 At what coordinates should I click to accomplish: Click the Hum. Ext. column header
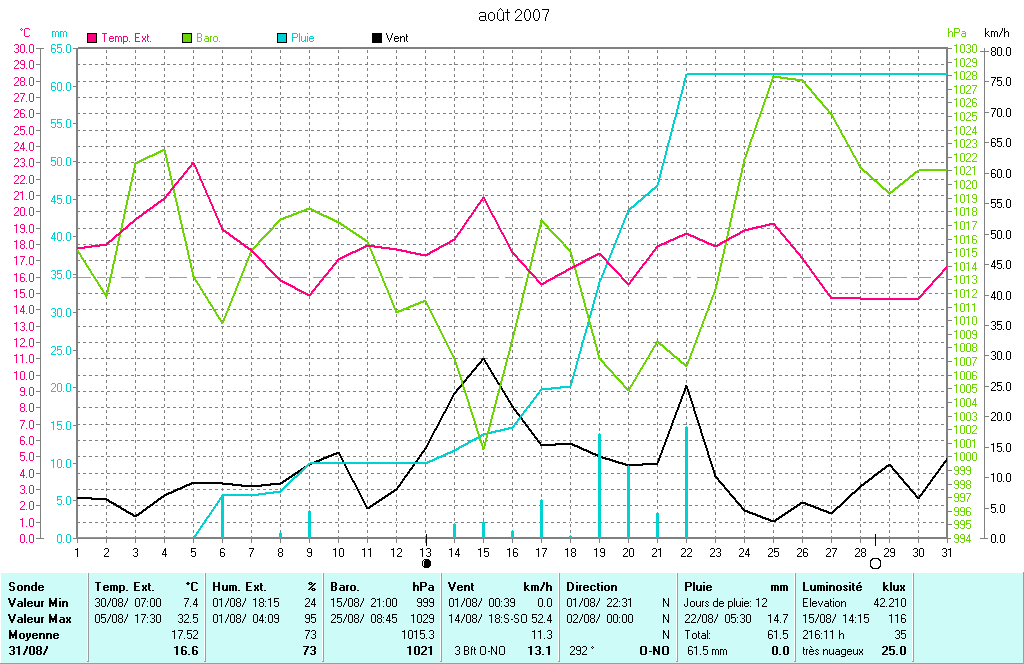239,587
